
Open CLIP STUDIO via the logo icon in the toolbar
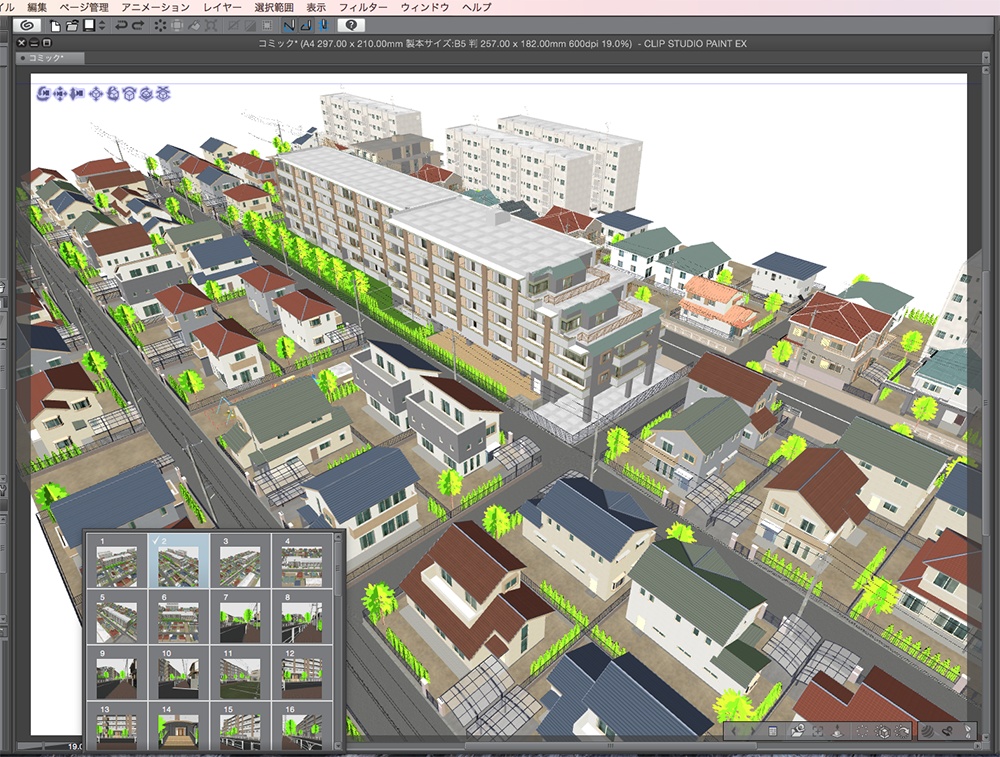[28, 25]
